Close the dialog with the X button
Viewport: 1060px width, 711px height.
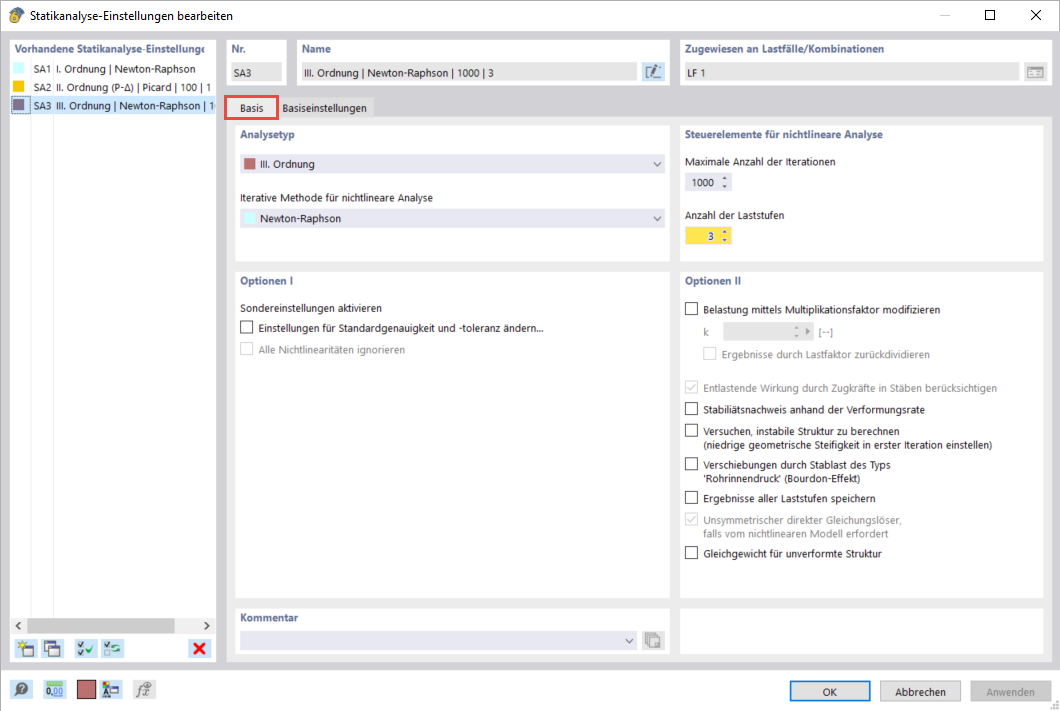tap(1036, 15)
